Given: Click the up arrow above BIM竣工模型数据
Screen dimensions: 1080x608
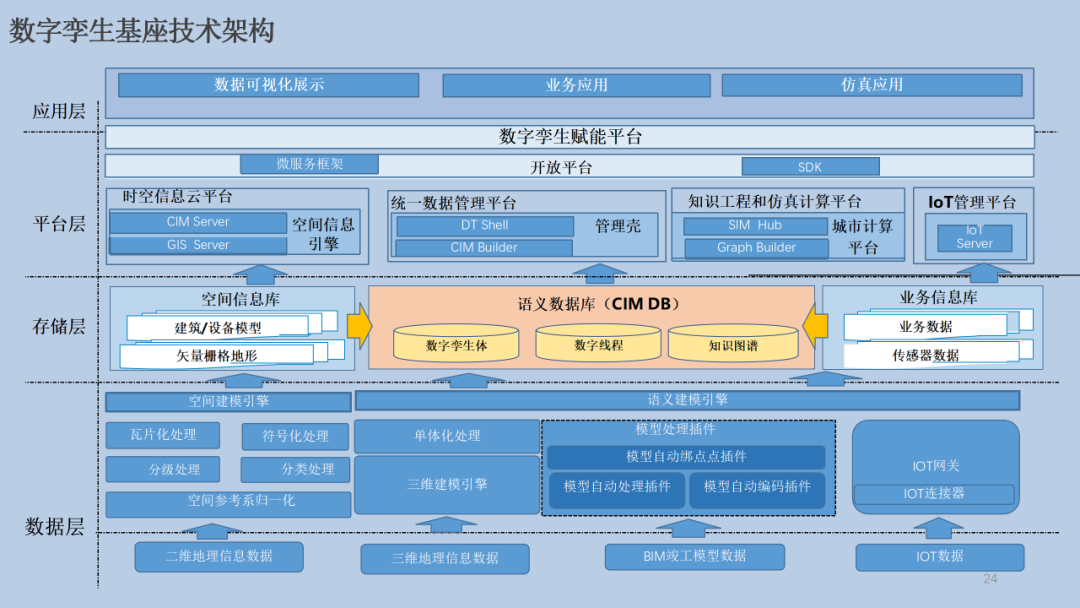Looking at the screenshot, I should tap(687, 528).
